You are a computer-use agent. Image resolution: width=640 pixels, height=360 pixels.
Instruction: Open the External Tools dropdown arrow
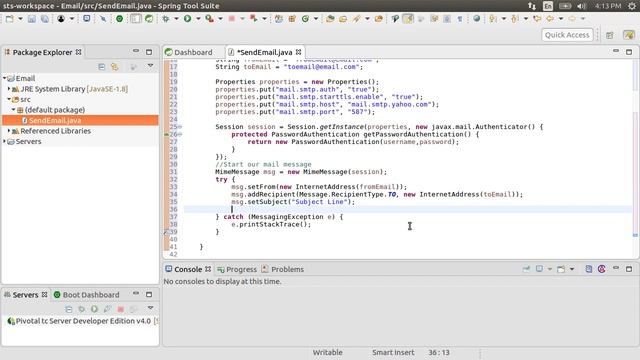pyautogui.click(x=220, y=19)
